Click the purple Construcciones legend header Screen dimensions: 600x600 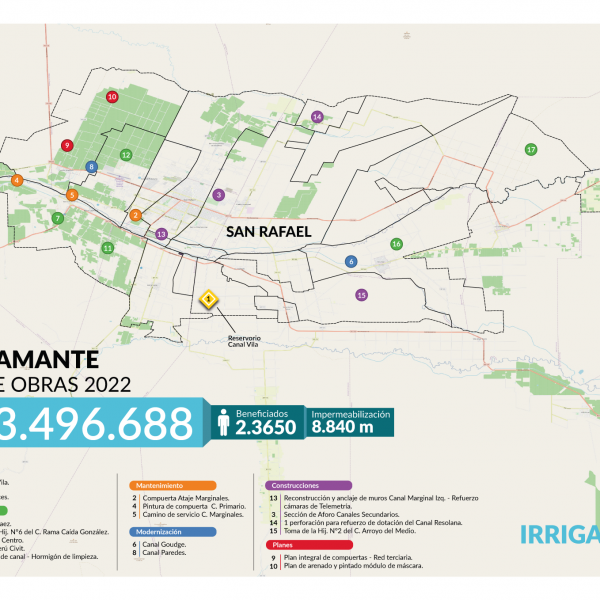click(x=305, y=484)
